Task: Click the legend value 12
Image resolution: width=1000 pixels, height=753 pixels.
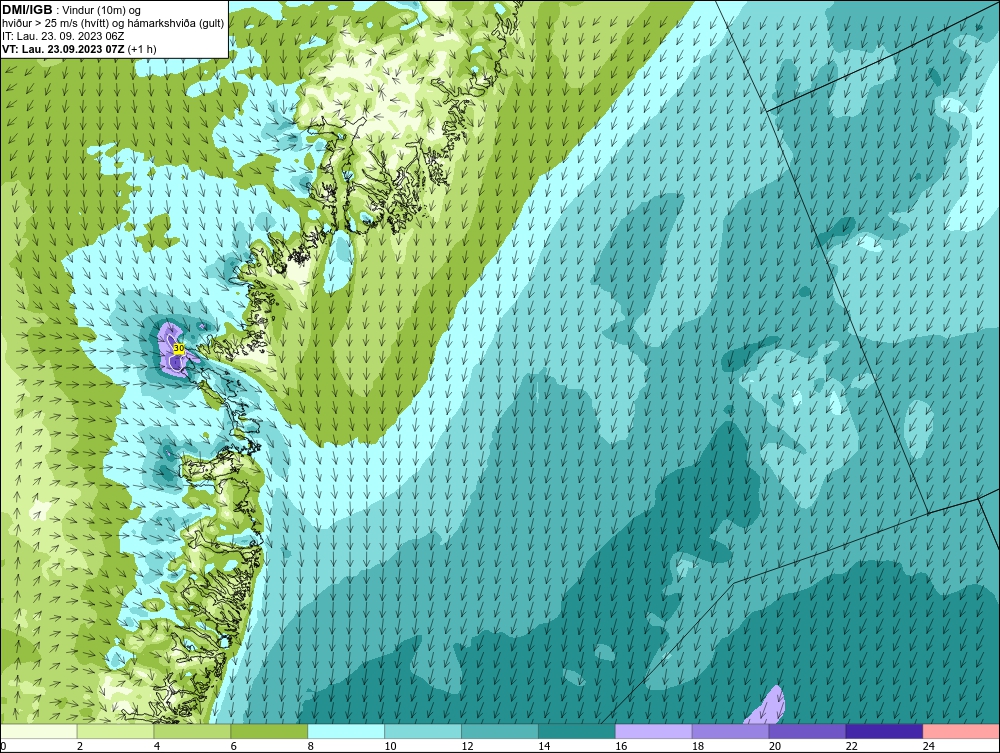Action: [x=467, y=746]
